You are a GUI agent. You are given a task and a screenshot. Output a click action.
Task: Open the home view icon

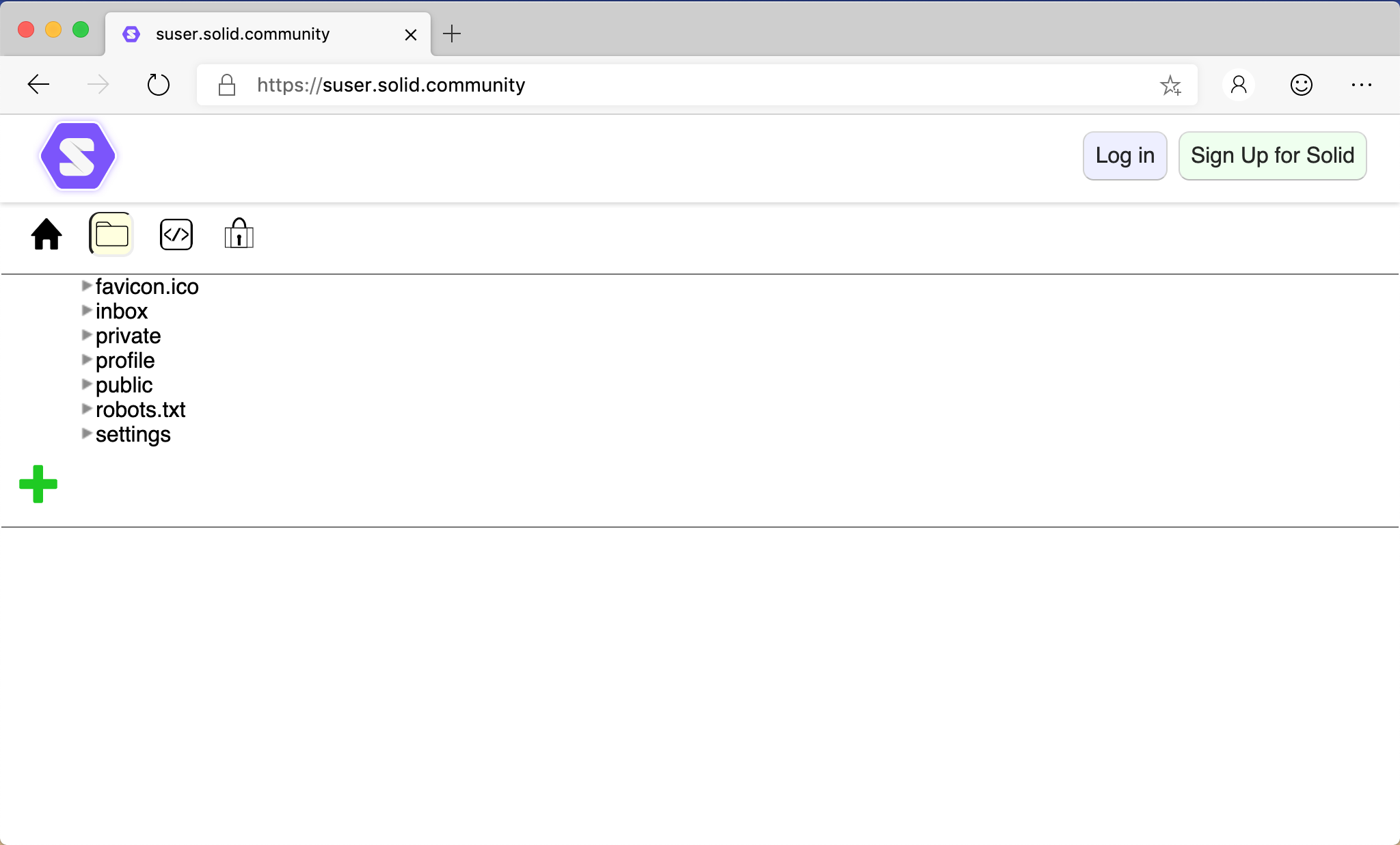pyautogui.click(x=46, y=234)
